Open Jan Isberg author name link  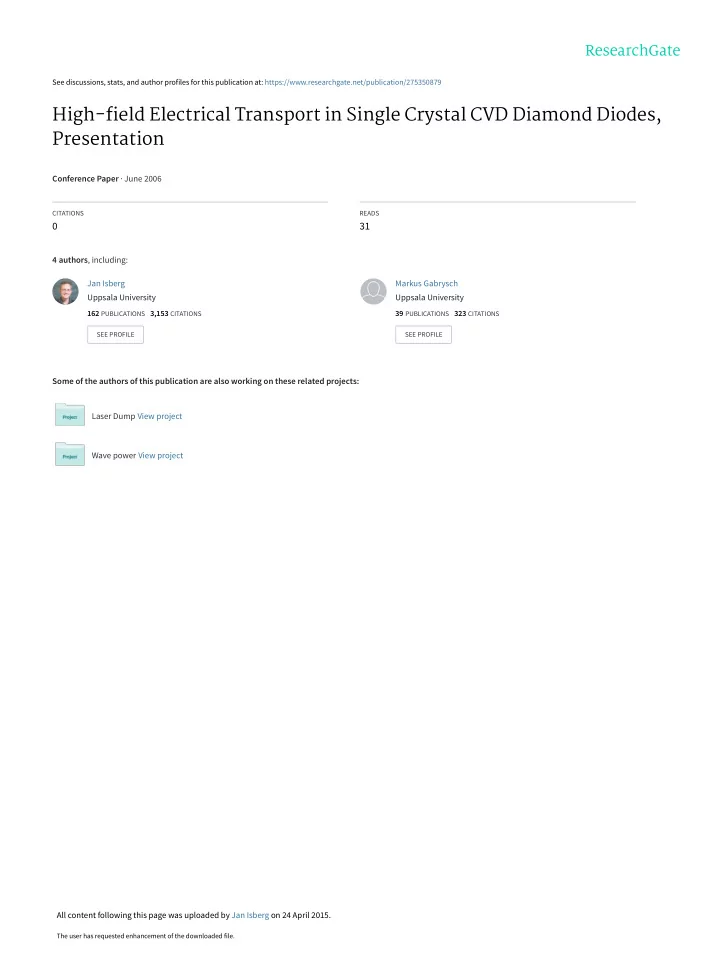(106, 283)
